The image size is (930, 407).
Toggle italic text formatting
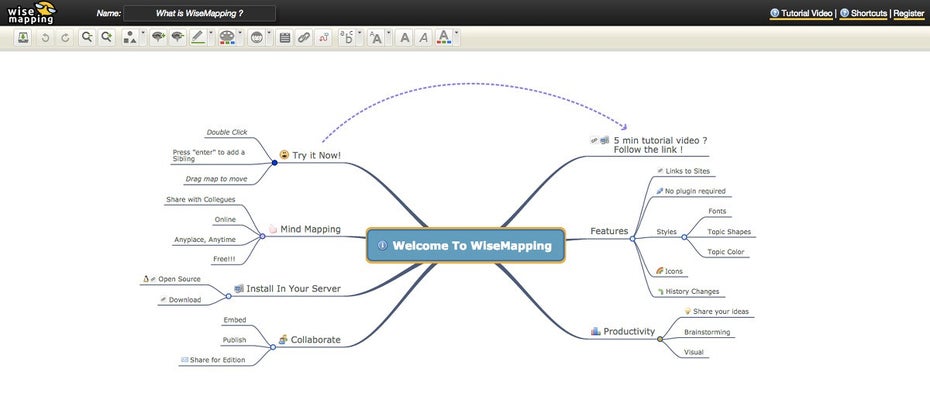click(423, 37)
